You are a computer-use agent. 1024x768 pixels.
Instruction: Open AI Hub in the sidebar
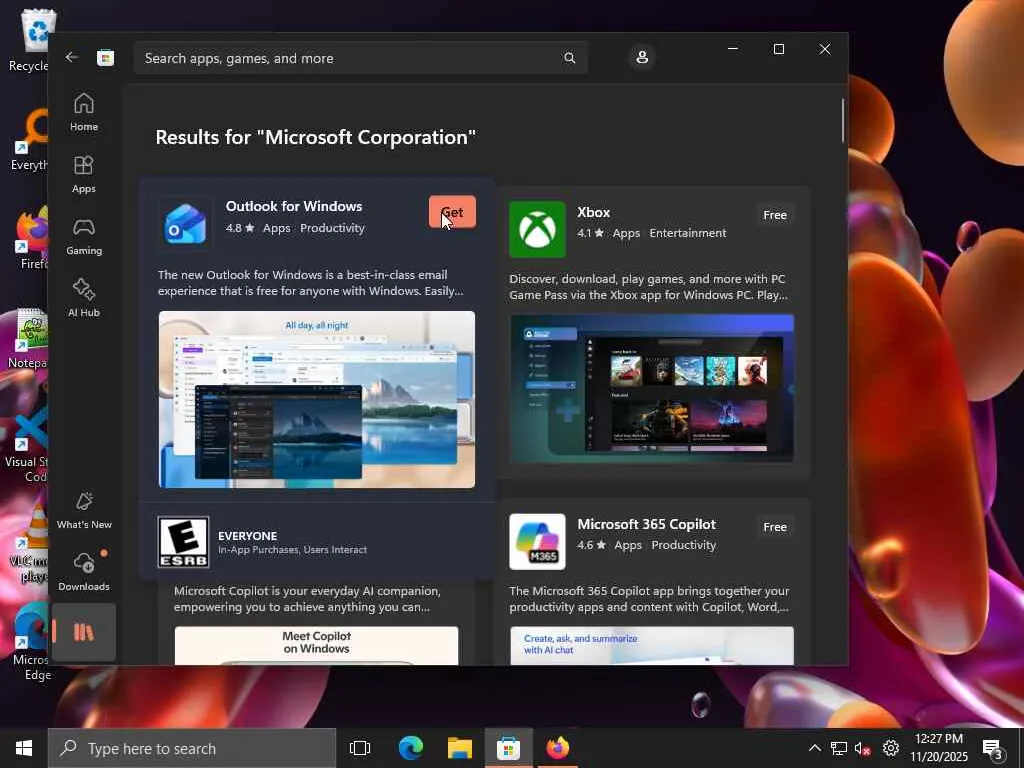click(x=84, y=298)
